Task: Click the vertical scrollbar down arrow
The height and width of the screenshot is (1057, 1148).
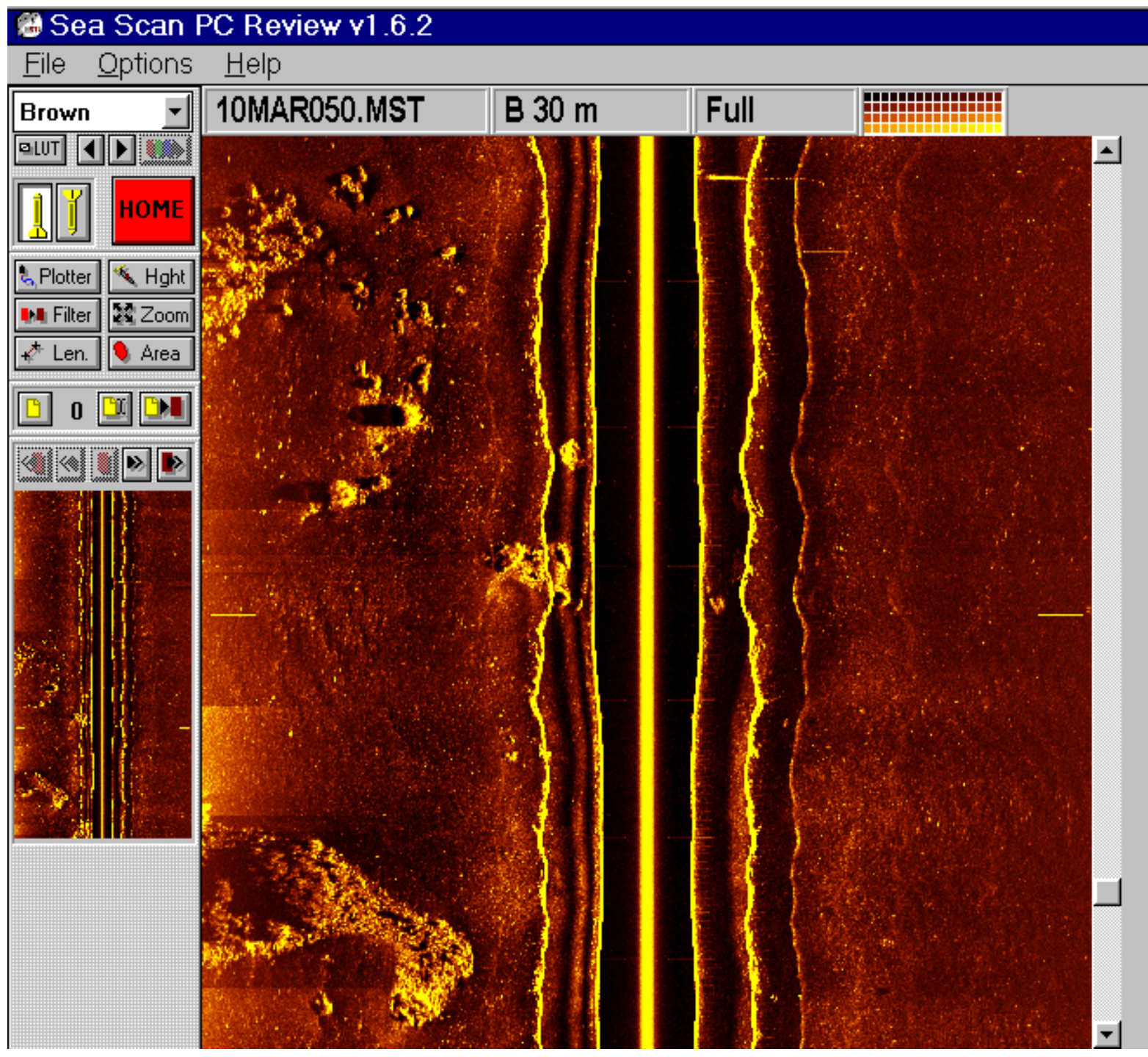Action: tap(1106, 1034)
